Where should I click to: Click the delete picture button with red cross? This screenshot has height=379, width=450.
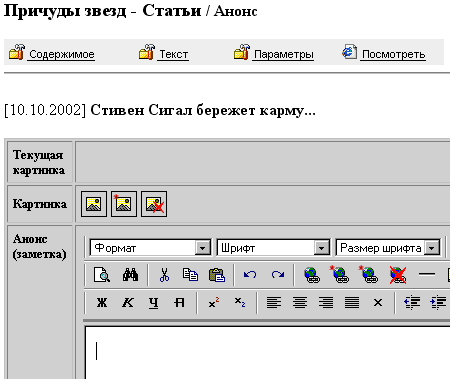click(x=154, y=204)
